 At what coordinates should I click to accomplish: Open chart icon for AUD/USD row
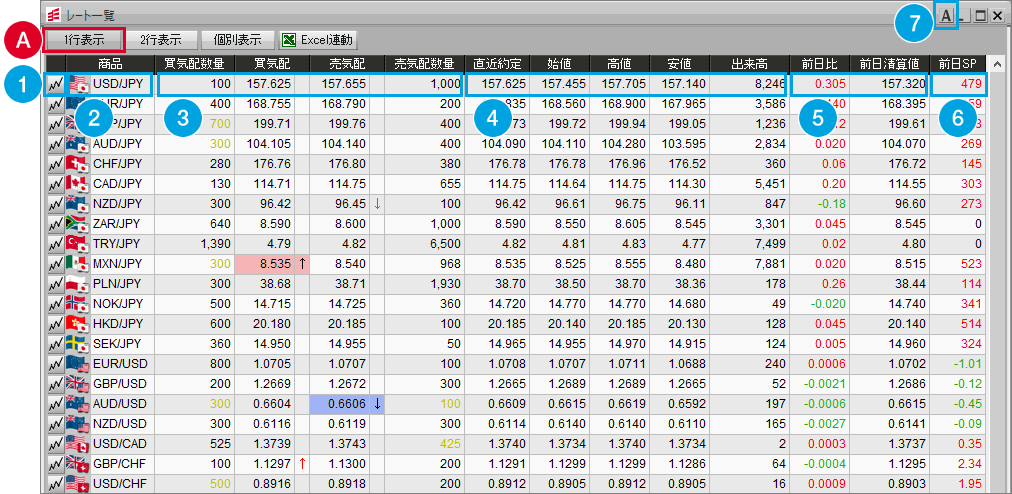coord(55,404)
